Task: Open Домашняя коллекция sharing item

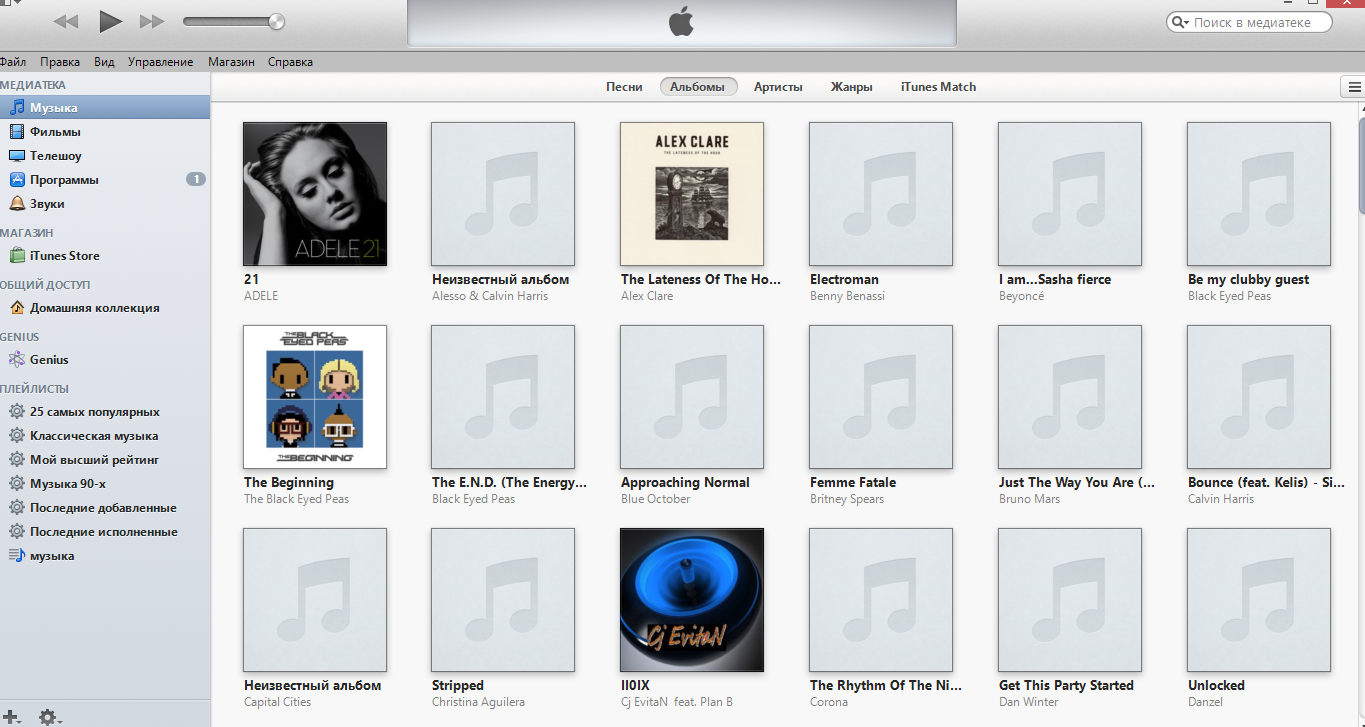Action: tap(105, 307)
